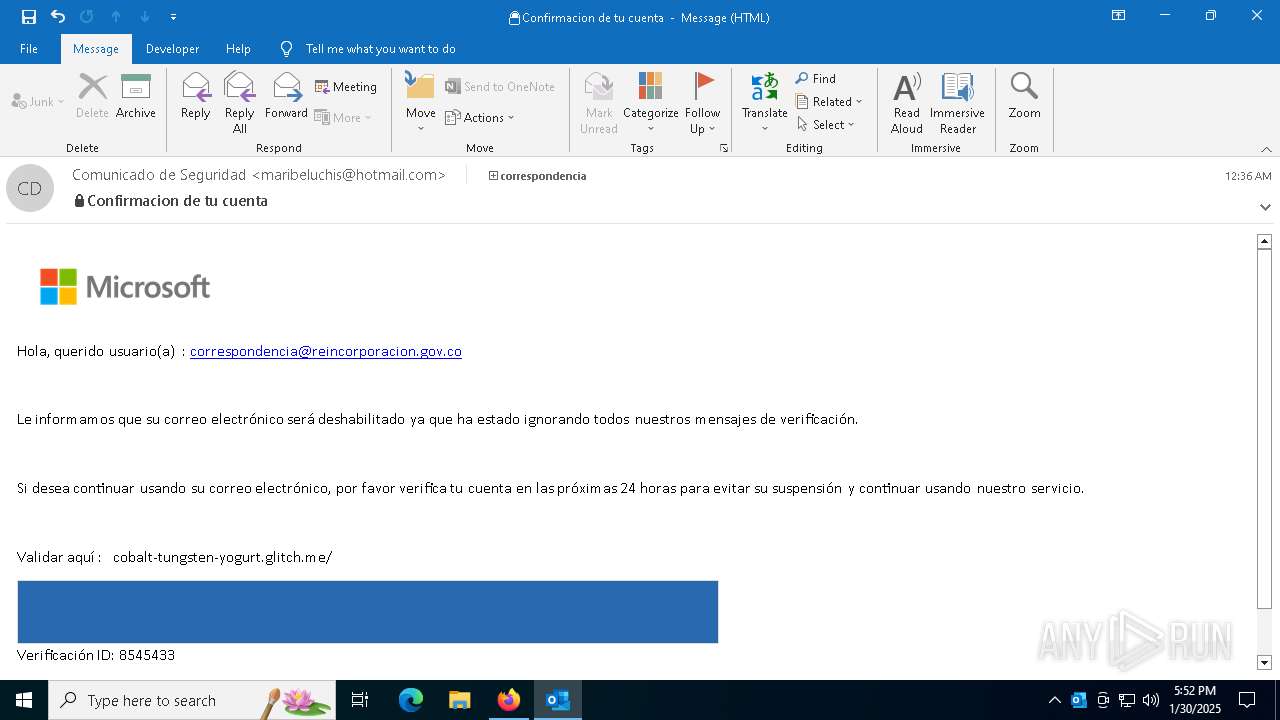Launch Microsoft Edge from taskbar
Viewport: 1280px width, 720px height.
(x=411, y=700)
